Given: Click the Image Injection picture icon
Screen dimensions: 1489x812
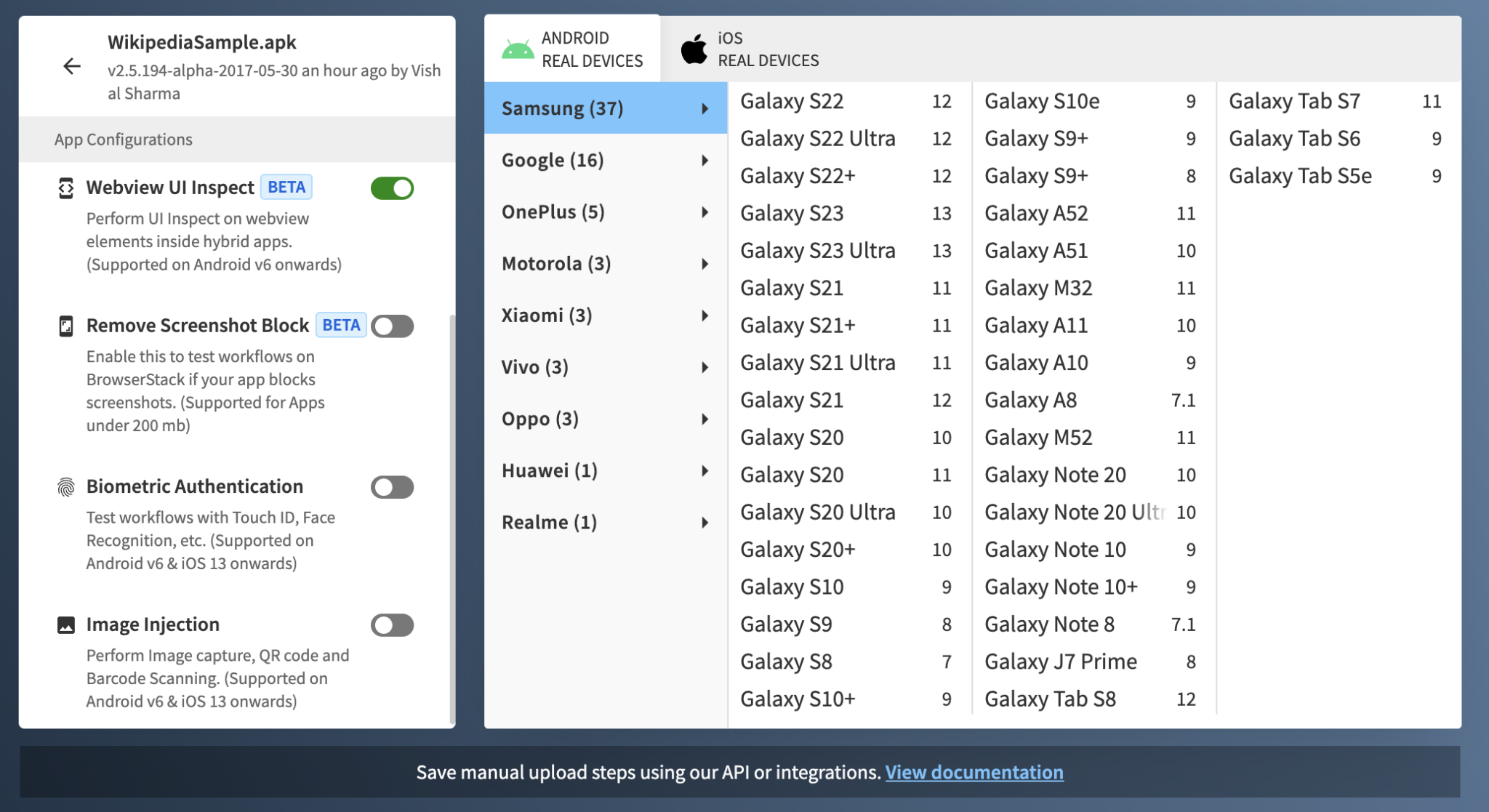Looking at the screenshot, I should 66,624.
